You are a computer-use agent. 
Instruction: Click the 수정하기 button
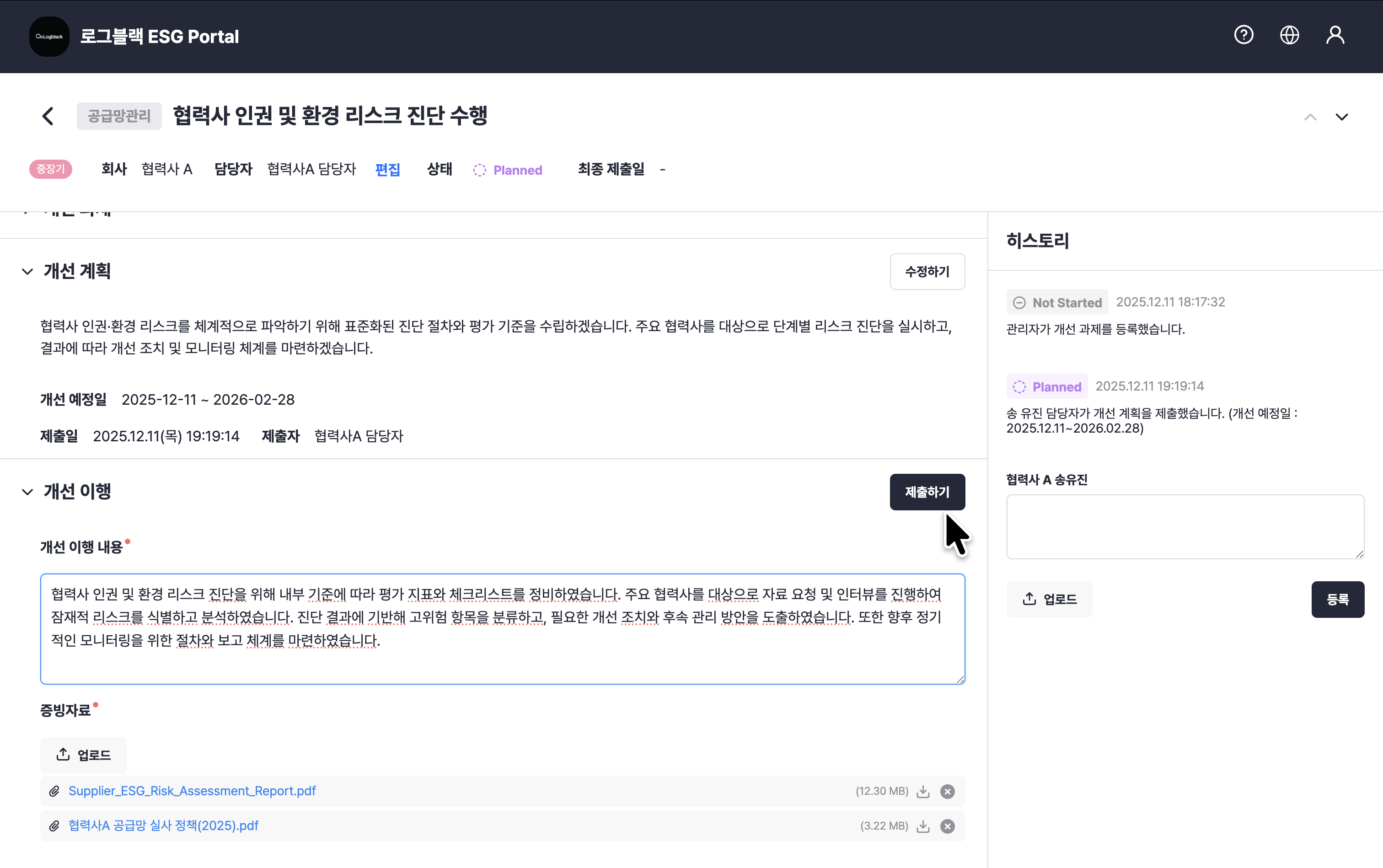[927, 272]
